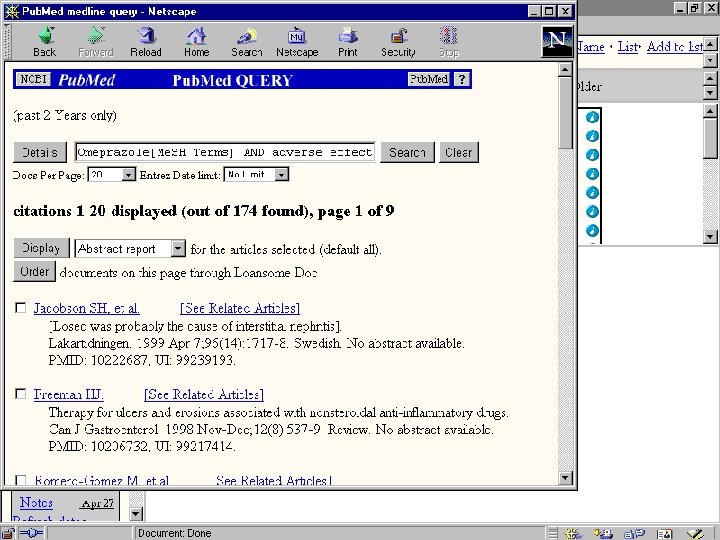Open the Jacobson SH, et al. link

point(86,308)
